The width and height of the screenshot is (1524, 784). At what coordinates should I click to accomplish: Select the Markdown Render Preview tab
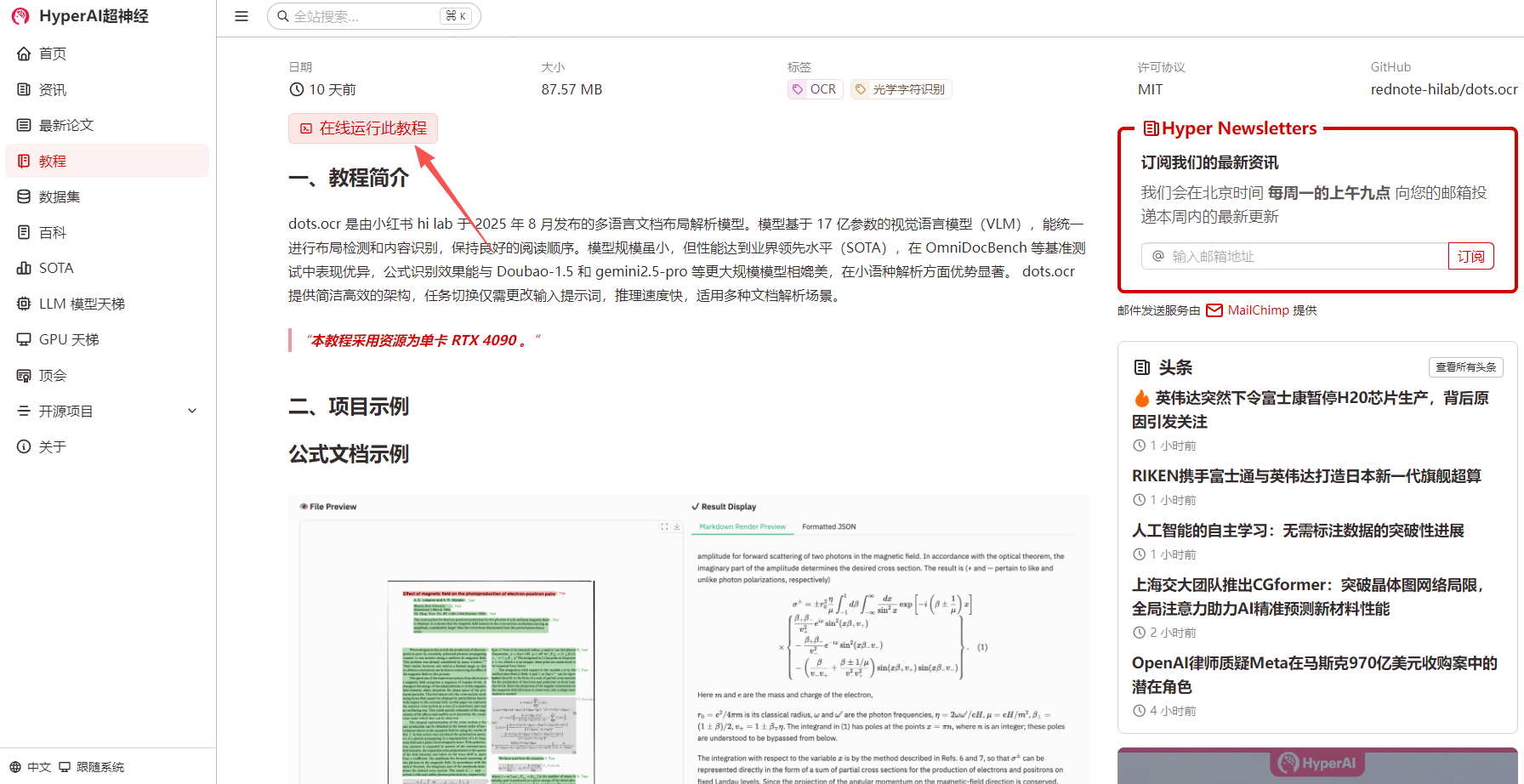point(742,526)
